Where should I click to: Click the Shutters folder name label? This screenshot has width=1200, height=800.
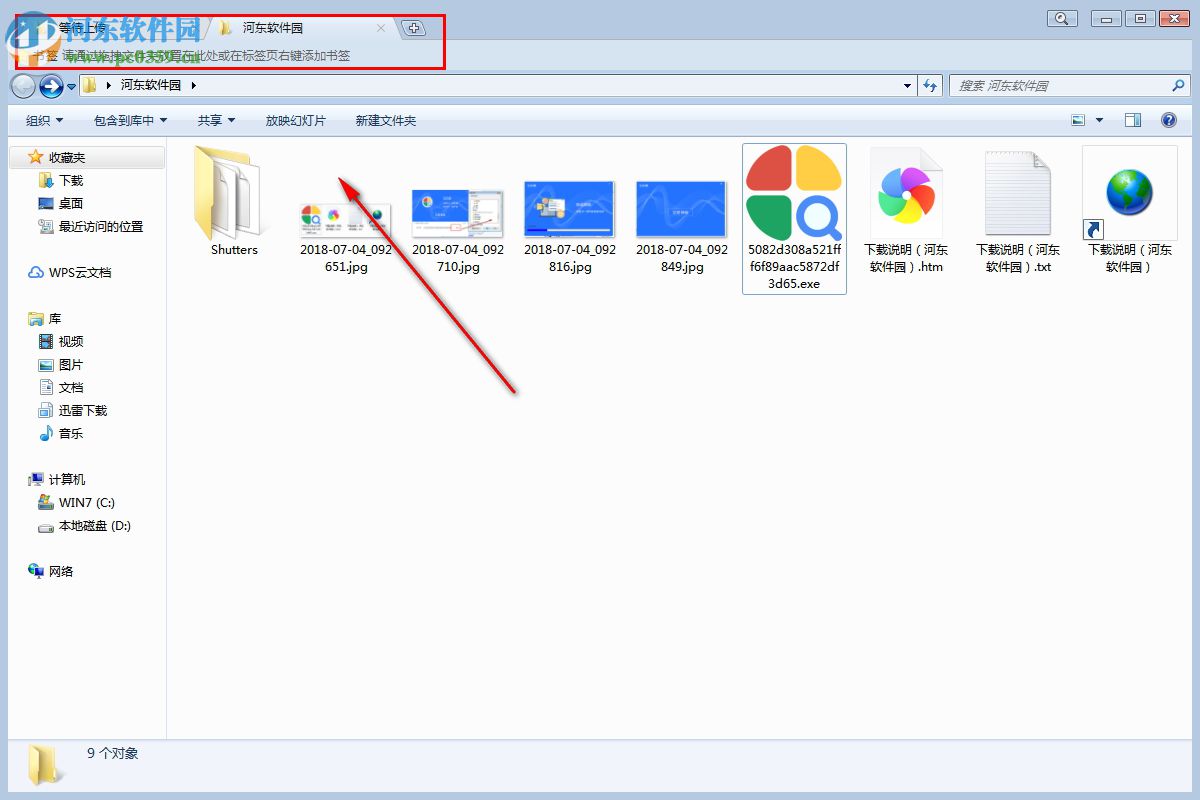[234, 250]
